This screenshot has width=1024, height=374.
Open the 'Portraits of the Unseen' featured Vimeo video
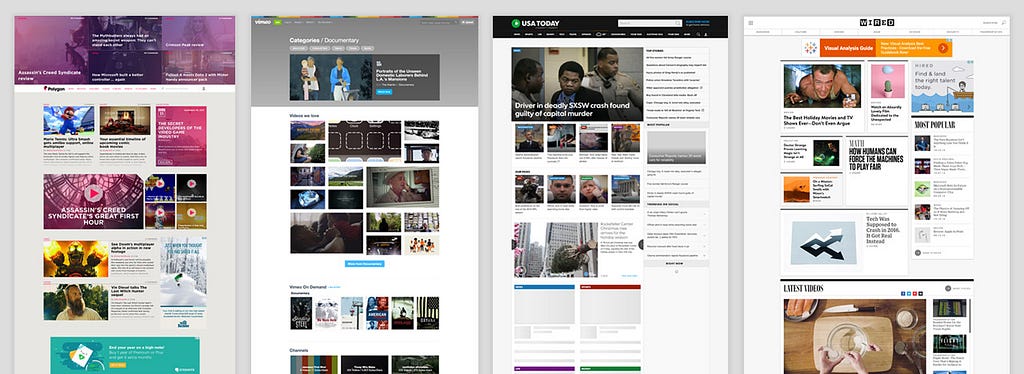coord(364,77)
